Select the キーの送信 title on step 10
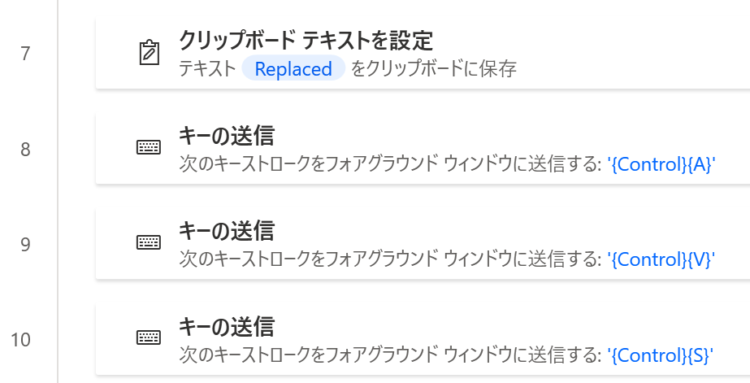The height and width of the screenshot is (383, 750). coord(226,327)
